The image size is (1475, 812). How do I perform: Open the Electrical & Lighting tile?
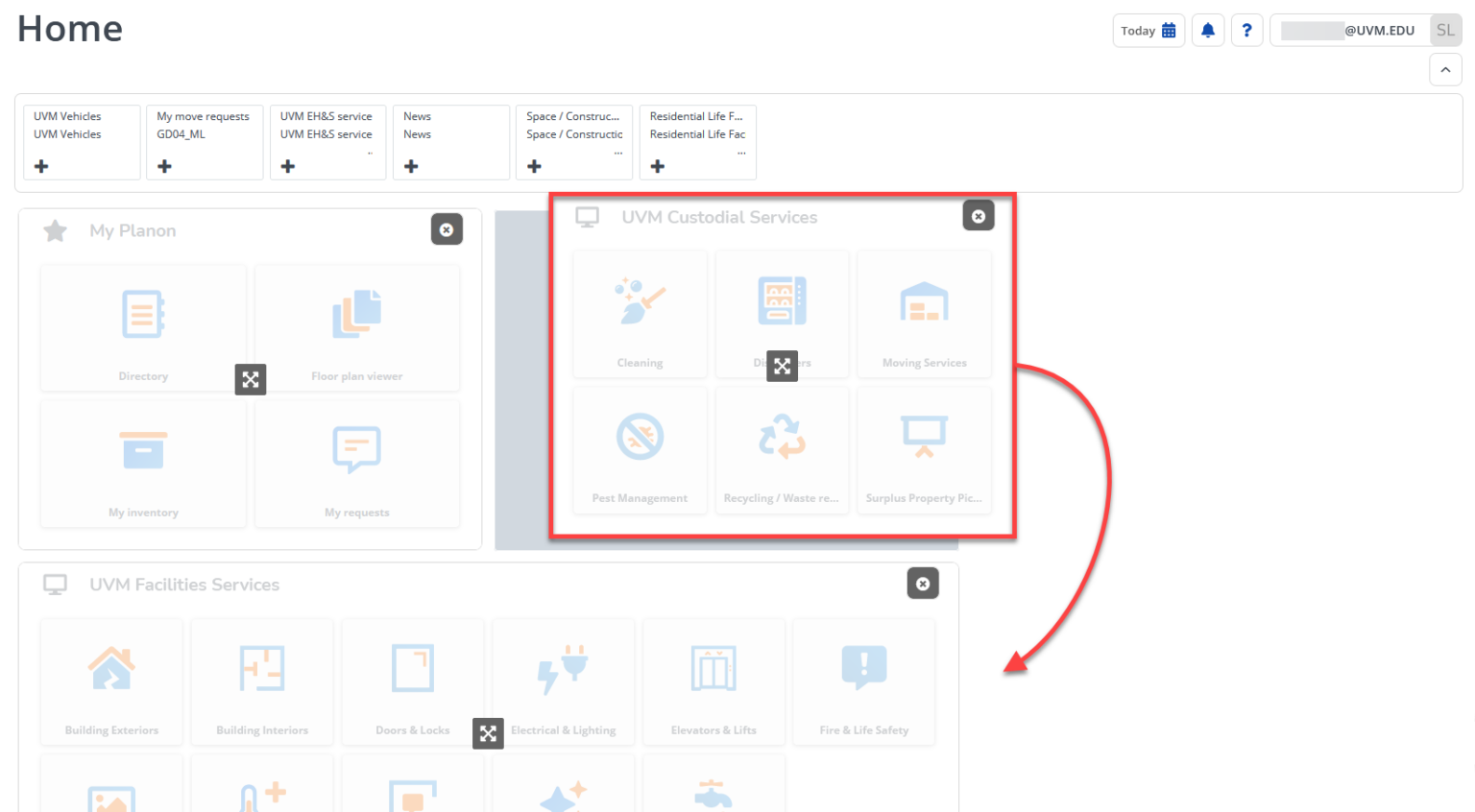[x=564, y=681]
